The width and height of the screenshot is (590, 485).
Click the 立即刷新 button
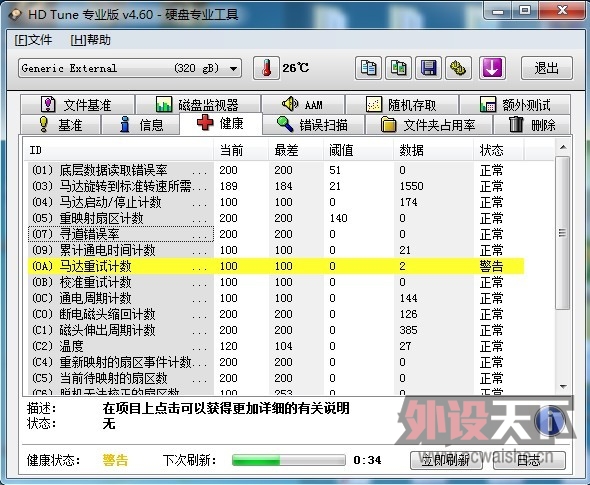(x=446, y=460)
